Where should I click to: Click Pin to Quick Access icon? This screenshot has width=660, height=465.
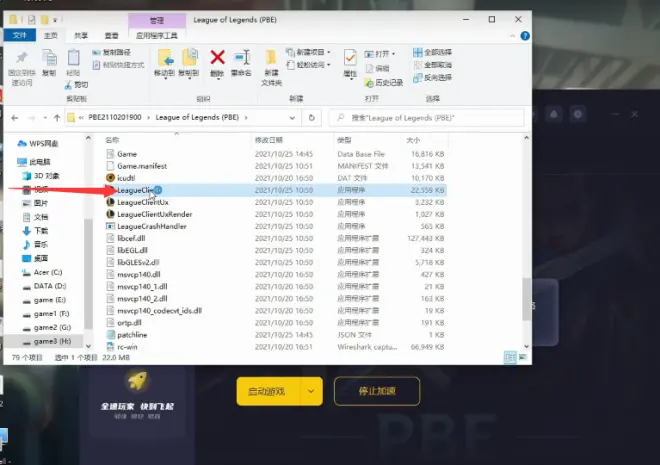click(x=21, y=62)
